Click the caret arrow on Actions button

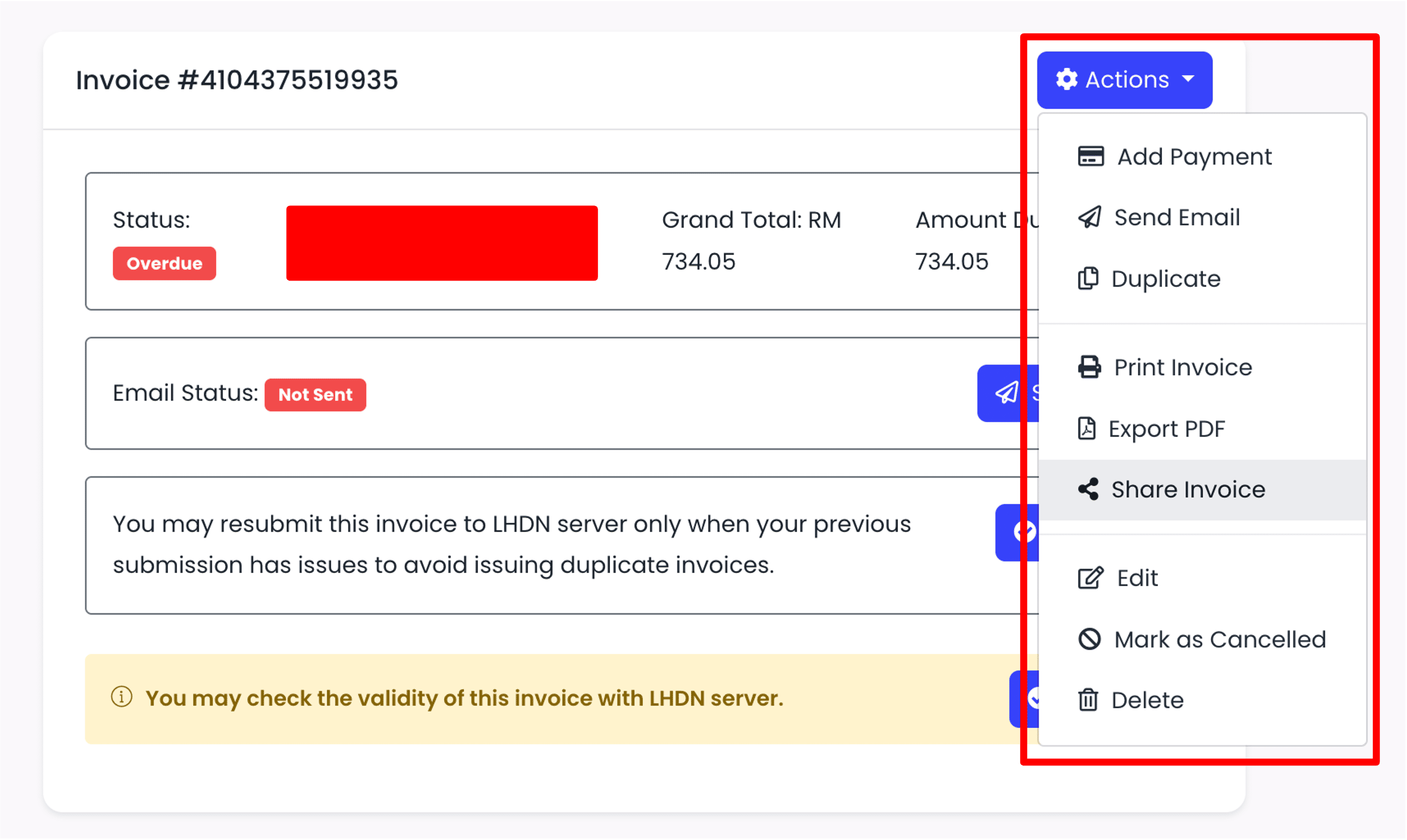point(1189,79)
